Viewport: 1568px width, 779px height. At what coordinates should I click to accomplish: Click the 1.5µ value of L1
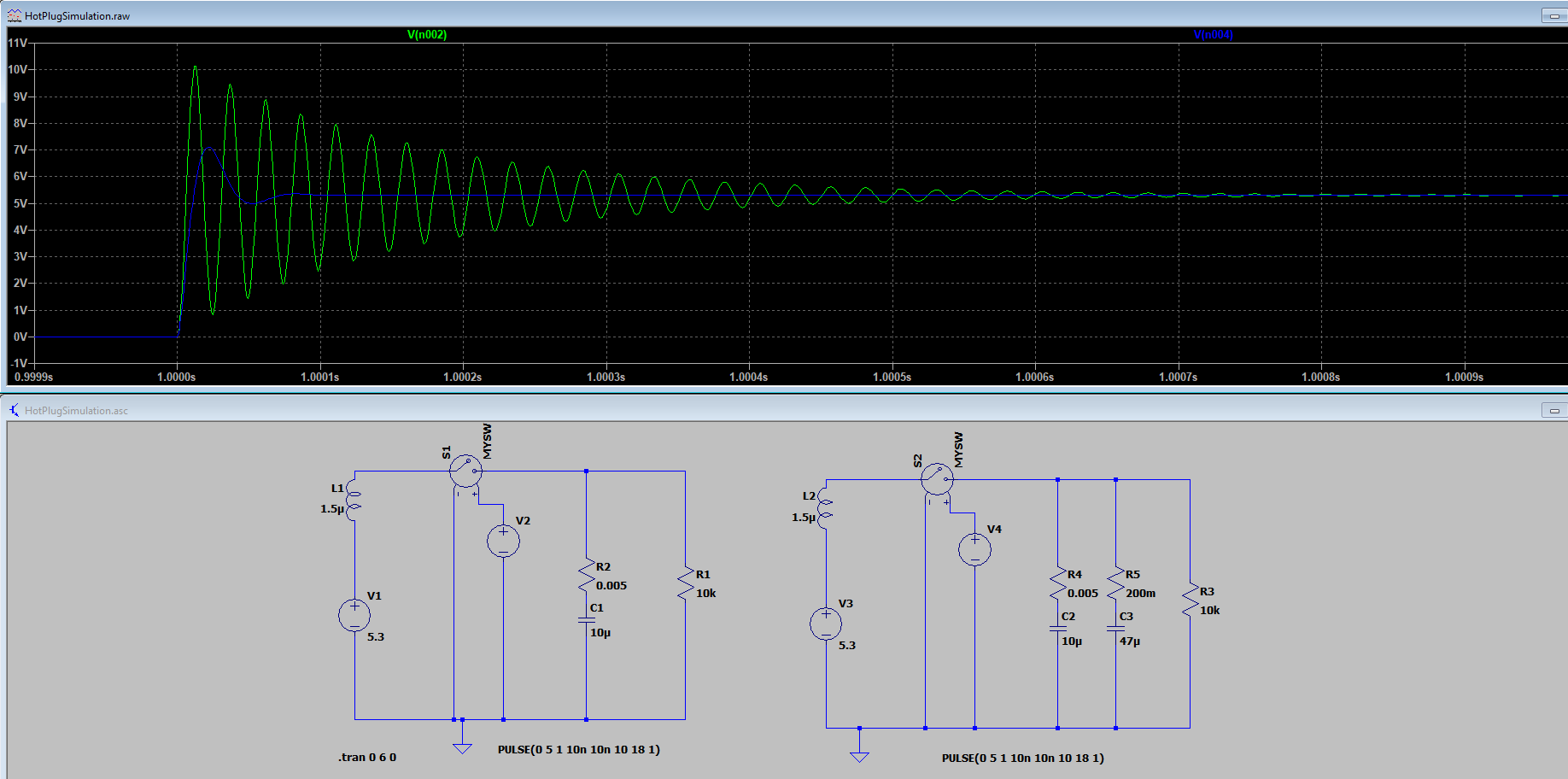coord(332,508)
